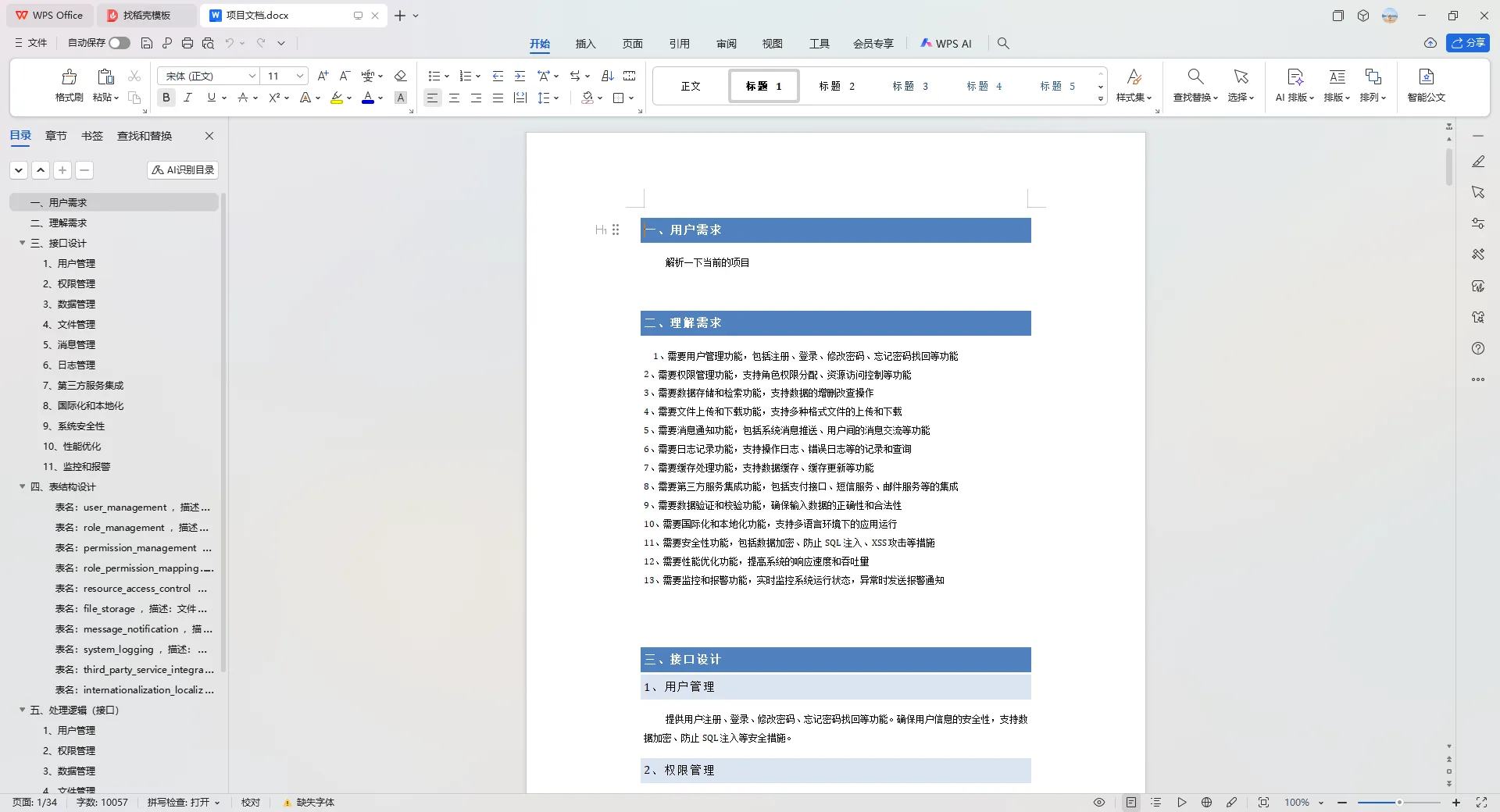Switch to 引用 ribbon tab

coord(679,44)
